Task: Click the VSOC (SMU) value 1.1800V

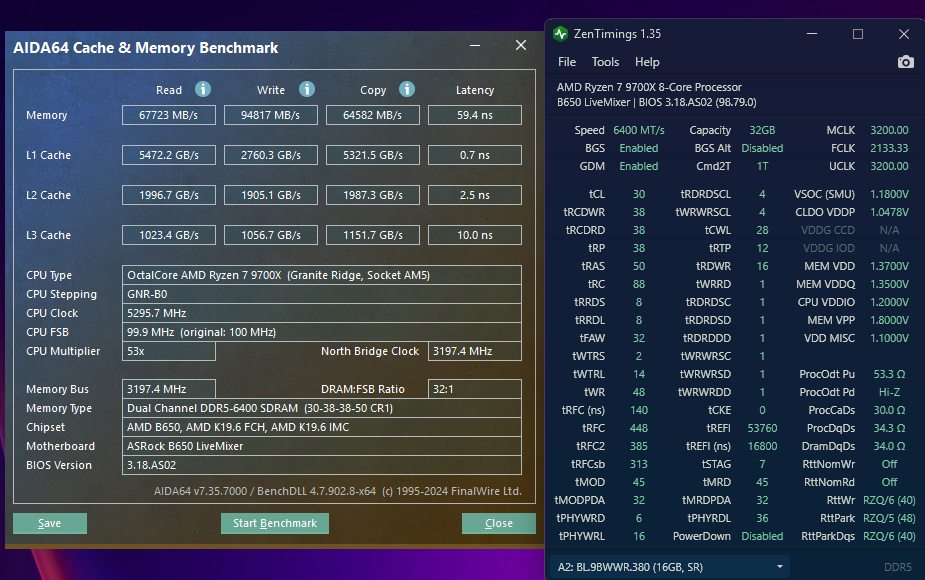Action: [x=889, y=194]
